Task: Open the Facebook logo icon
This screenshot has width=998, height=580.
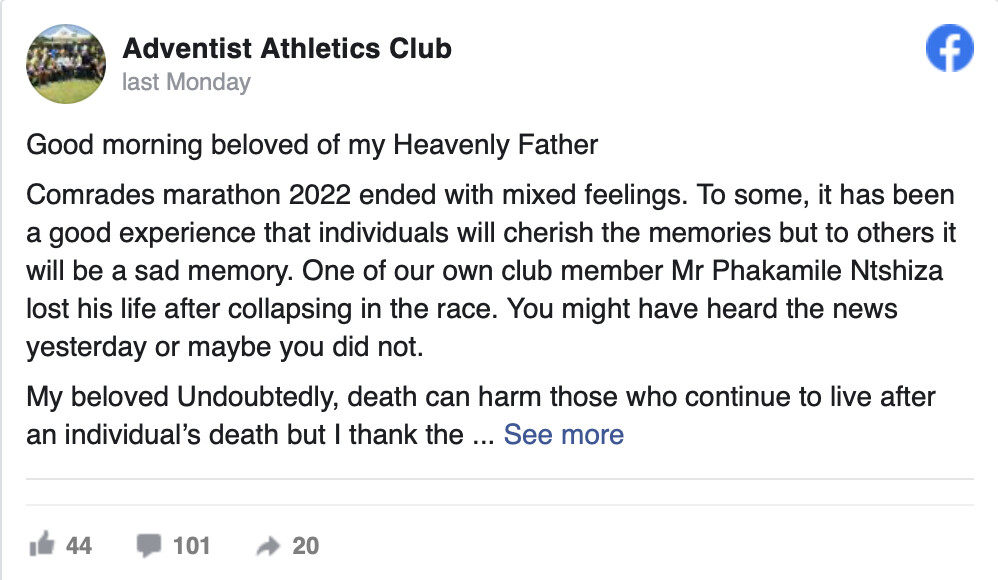Action: tap(949, 48)
